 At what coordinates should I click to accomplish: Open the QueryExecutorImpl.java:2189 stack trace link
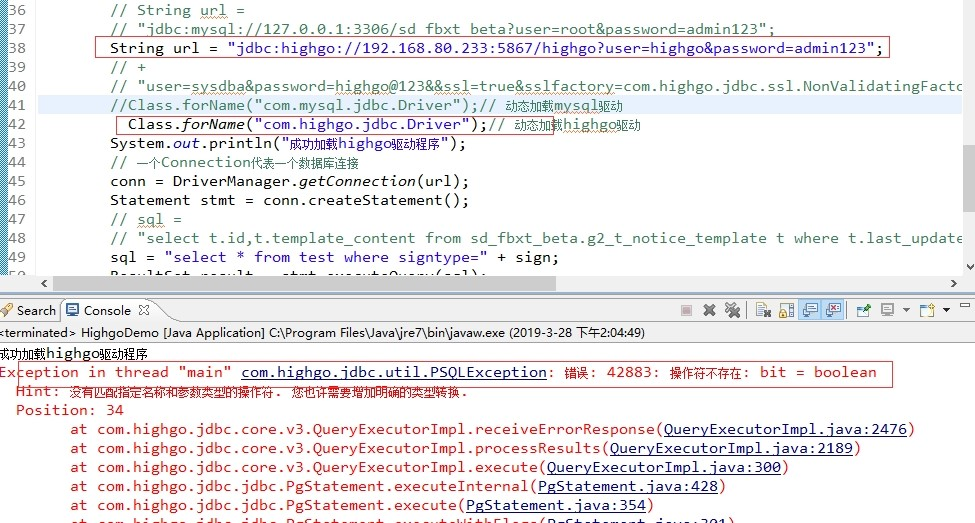(x=731, y=448)
